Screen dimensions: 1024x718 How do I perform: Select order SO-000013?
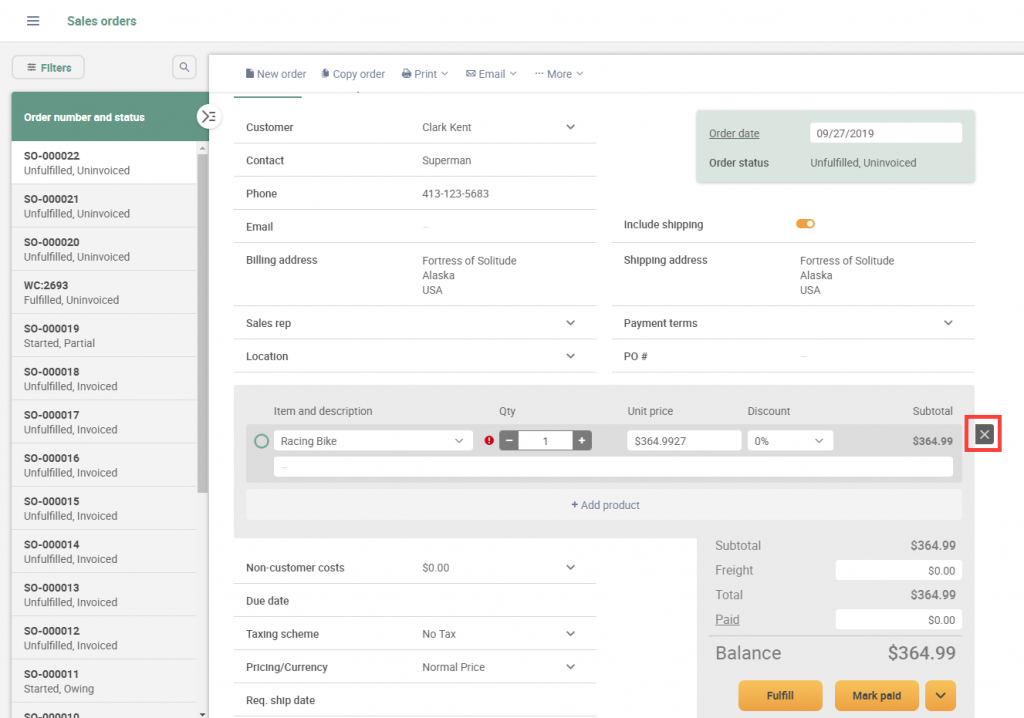point(104,594)
